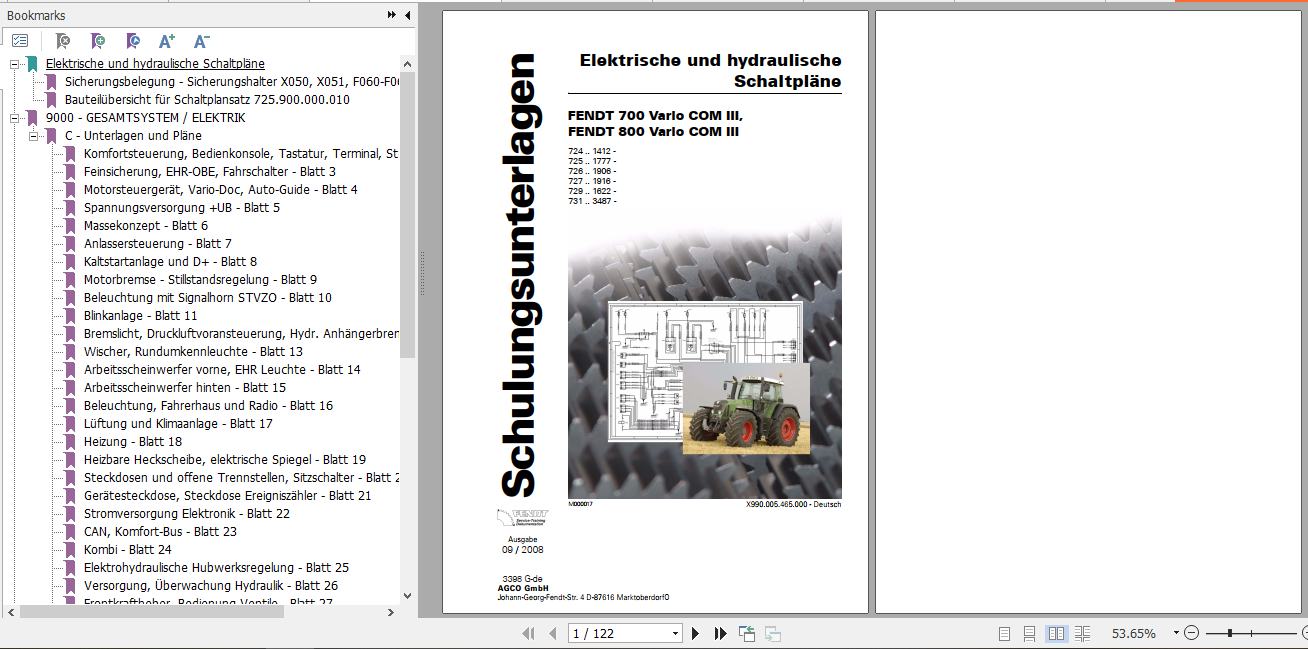Screen dimensions: 1308x649
Task: Select 'Gerätesteckdose, Steckdose Ereigniszähler - Blatt 21'
Action: coord(228,496)
